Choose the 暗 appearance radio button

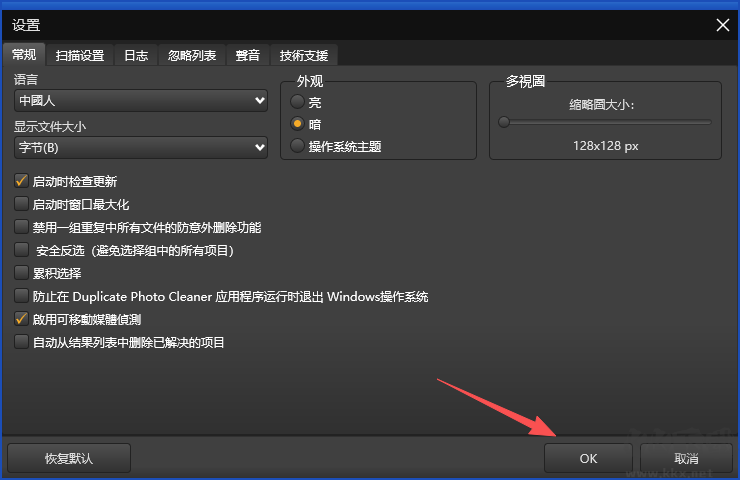pos(297,124)
